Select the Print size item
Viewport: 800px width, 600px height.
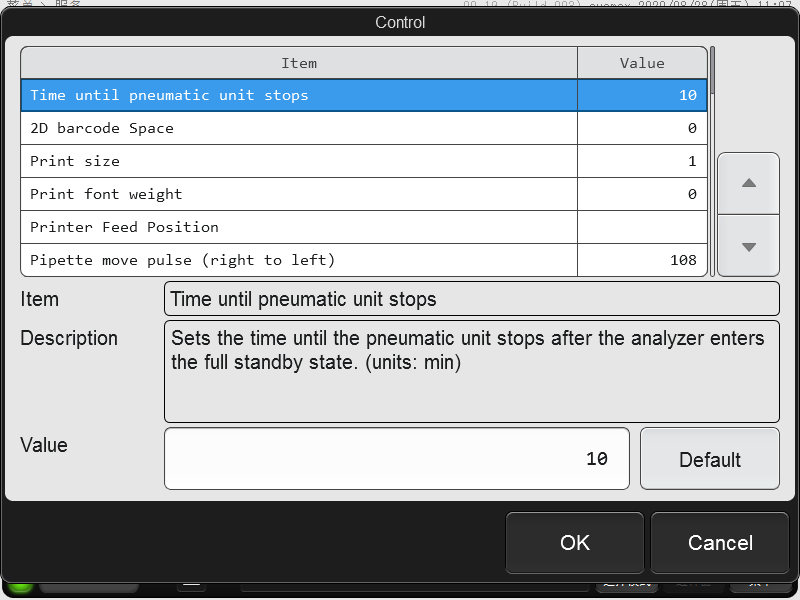(x=299, y=161)
